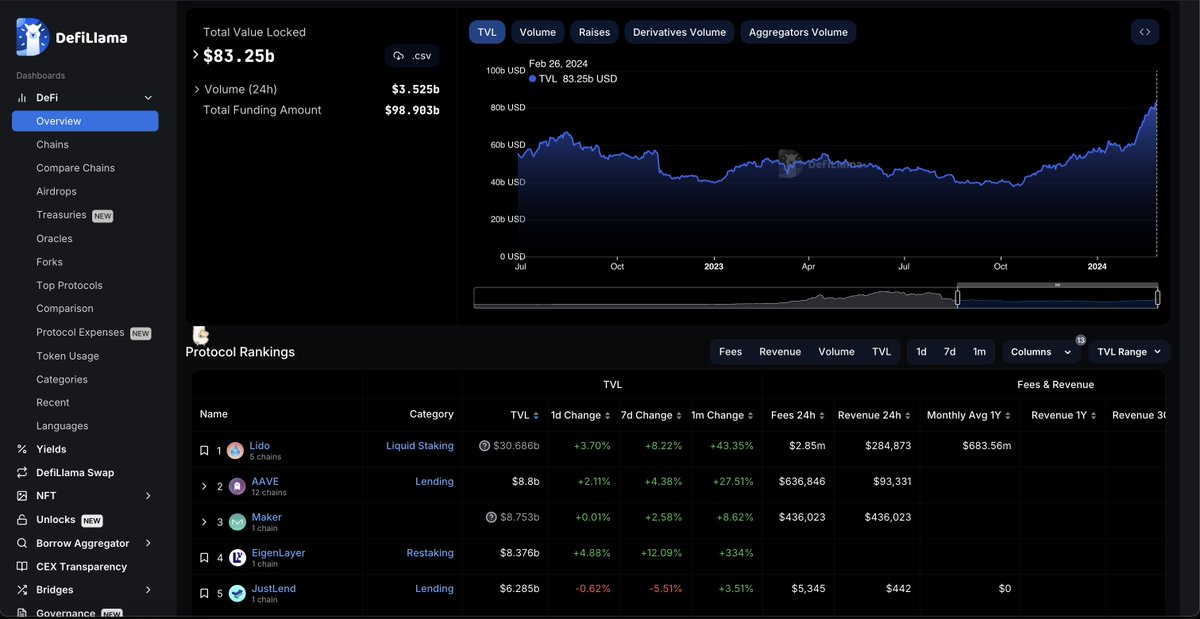
Task: Sort by the TVL column arrows
Action: click(x=537, y=415)
